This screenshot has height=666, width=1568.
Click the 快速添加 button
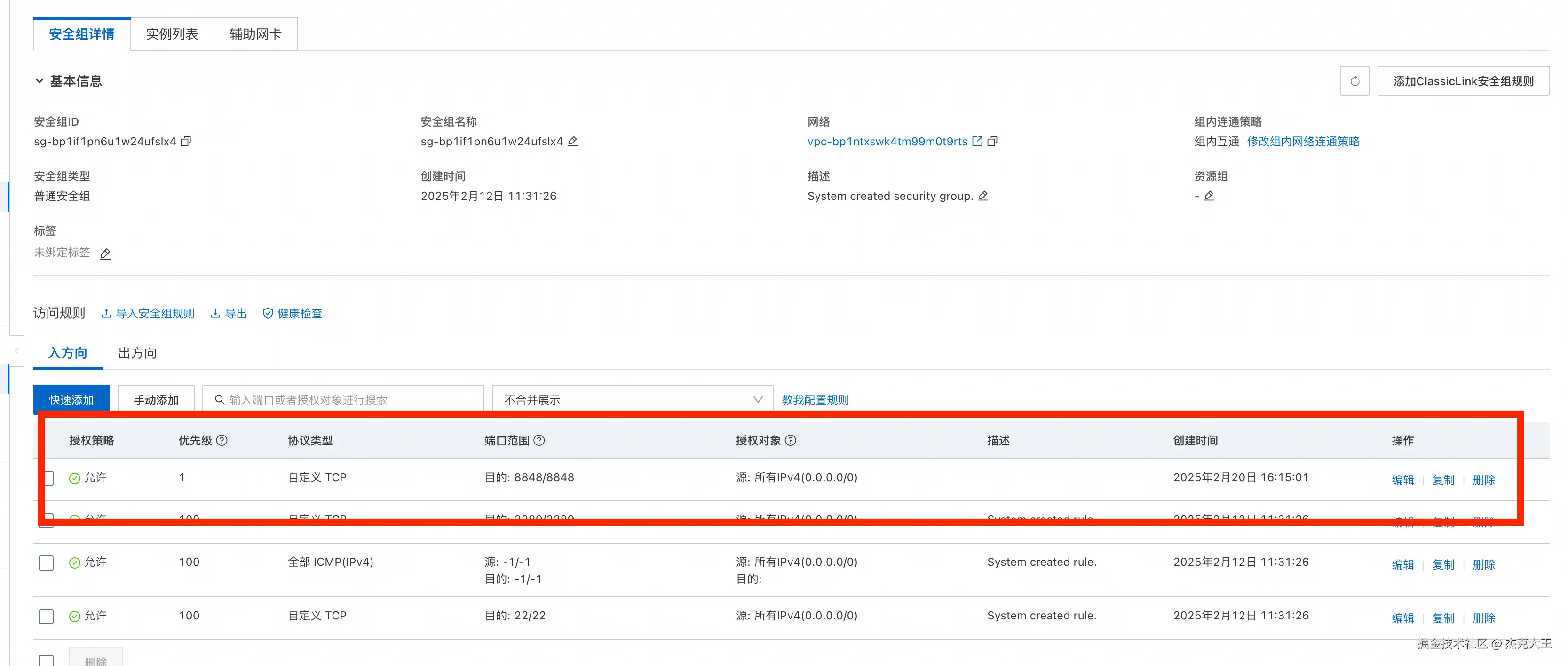pos(71,400)
